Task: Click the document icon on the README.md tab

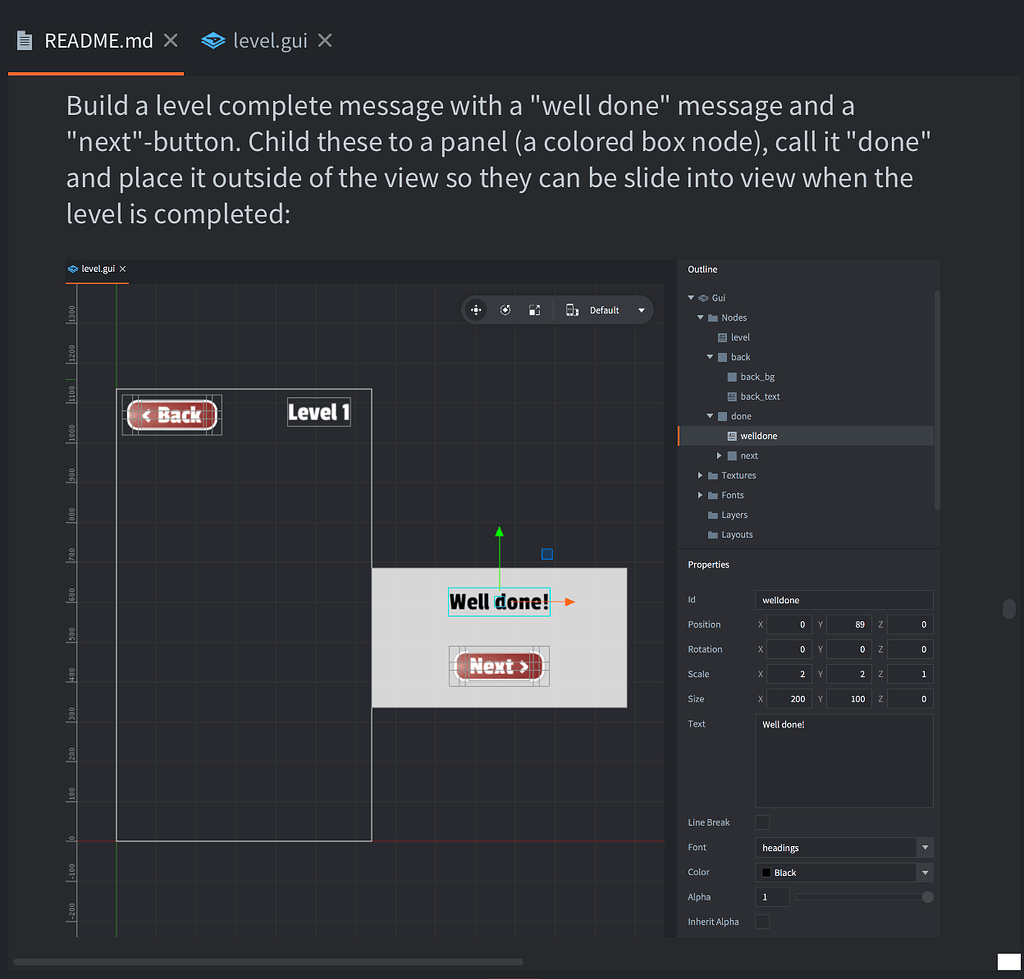Action: tap(24, 40)
